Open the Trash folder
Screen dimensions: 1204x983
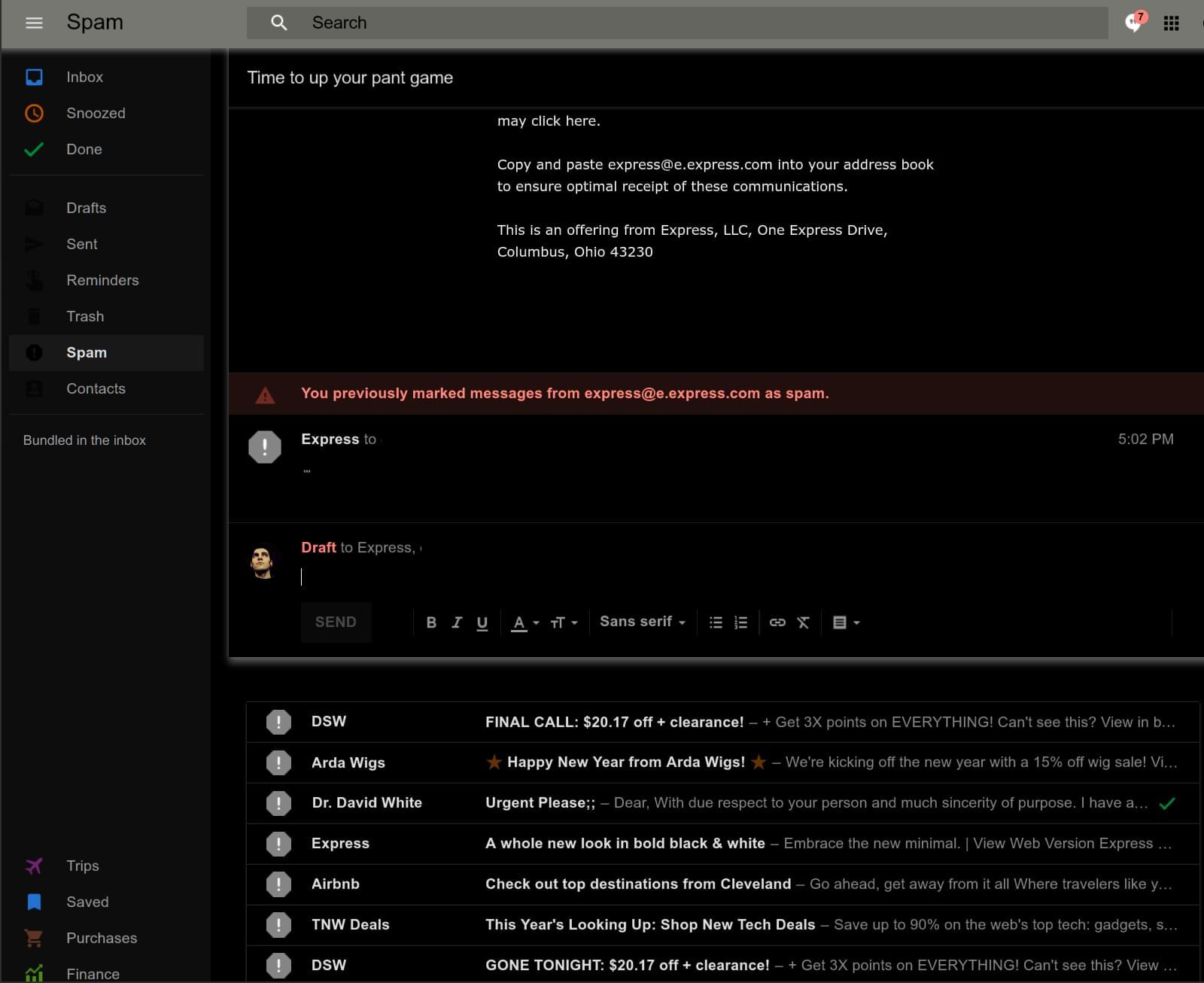pyautogui.click(x=85, y=316)
